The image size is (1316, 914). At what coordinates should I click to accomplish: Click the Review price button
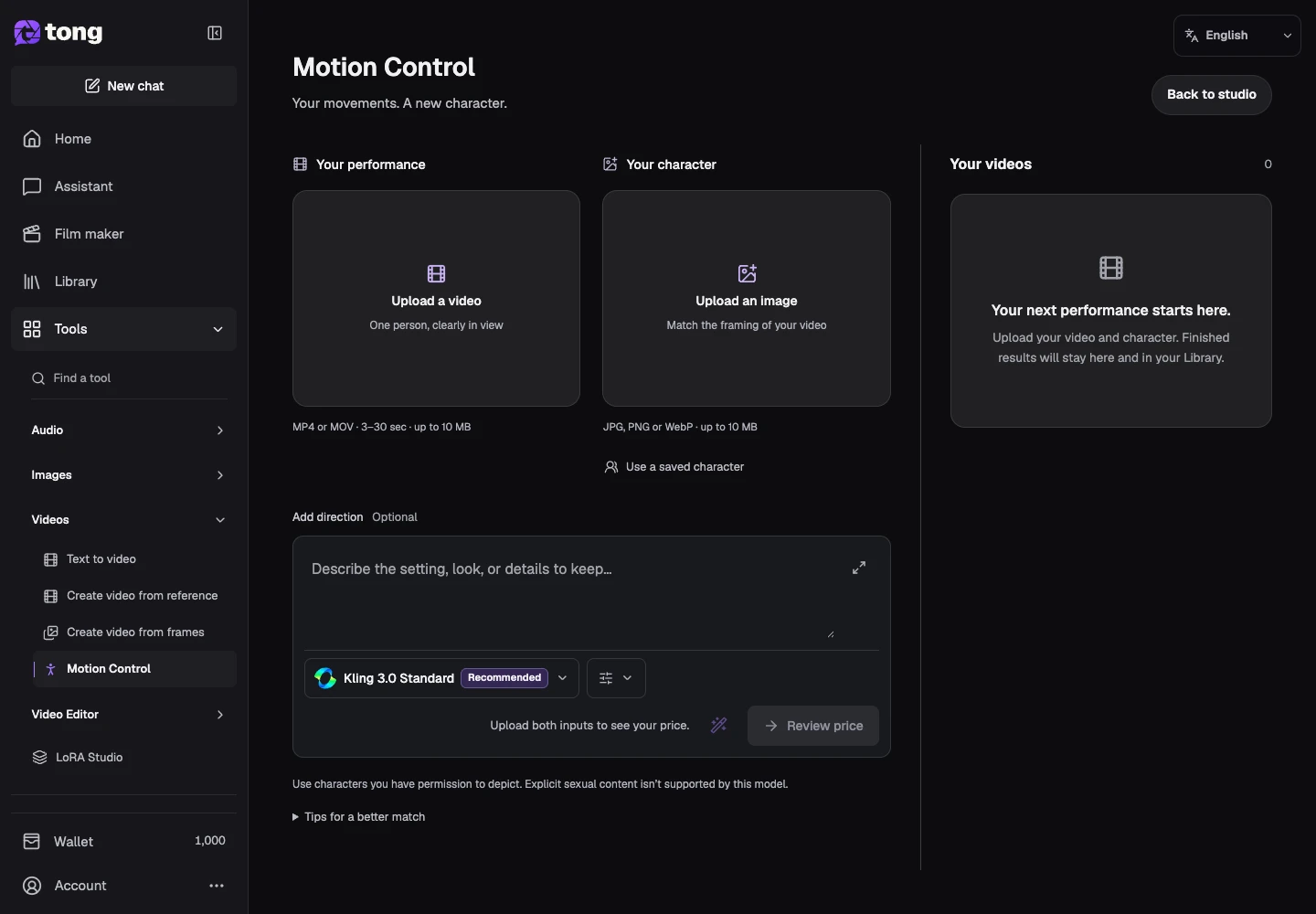point(813,726)
